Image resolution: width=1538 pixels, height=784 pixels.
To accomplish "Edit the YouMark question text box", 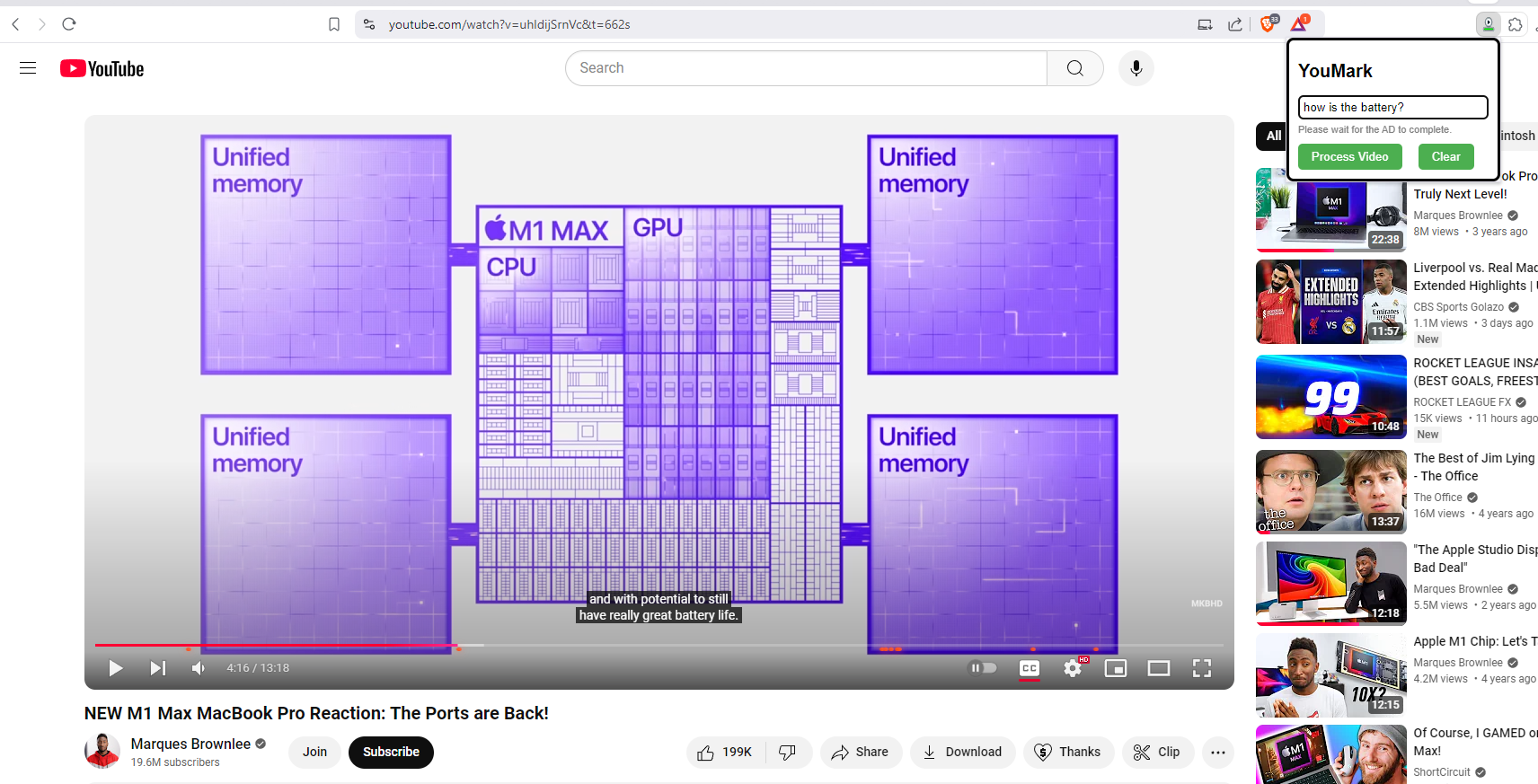I will tap(1392, 107).
